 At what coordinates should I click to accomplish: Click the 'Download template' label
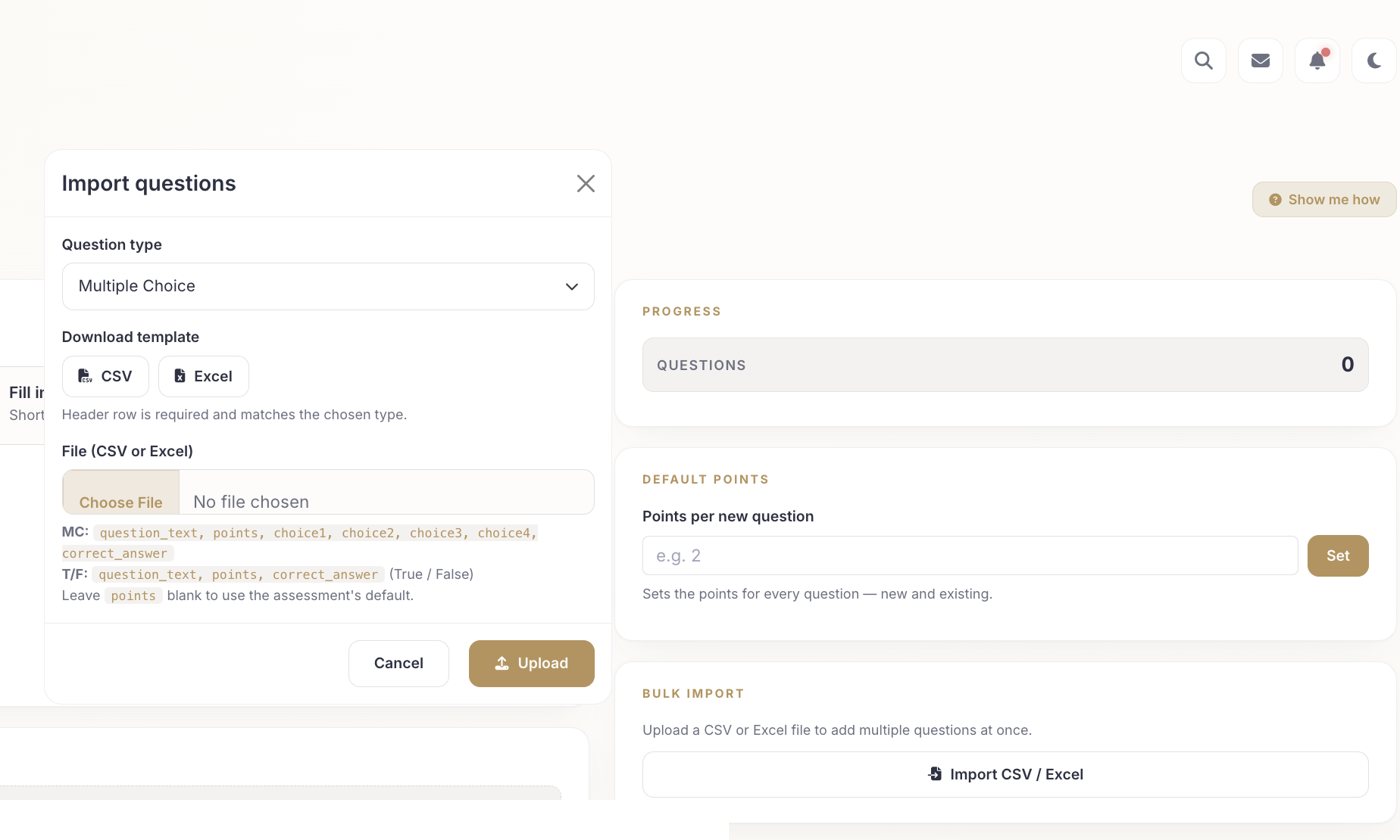[x=130, y=337]
